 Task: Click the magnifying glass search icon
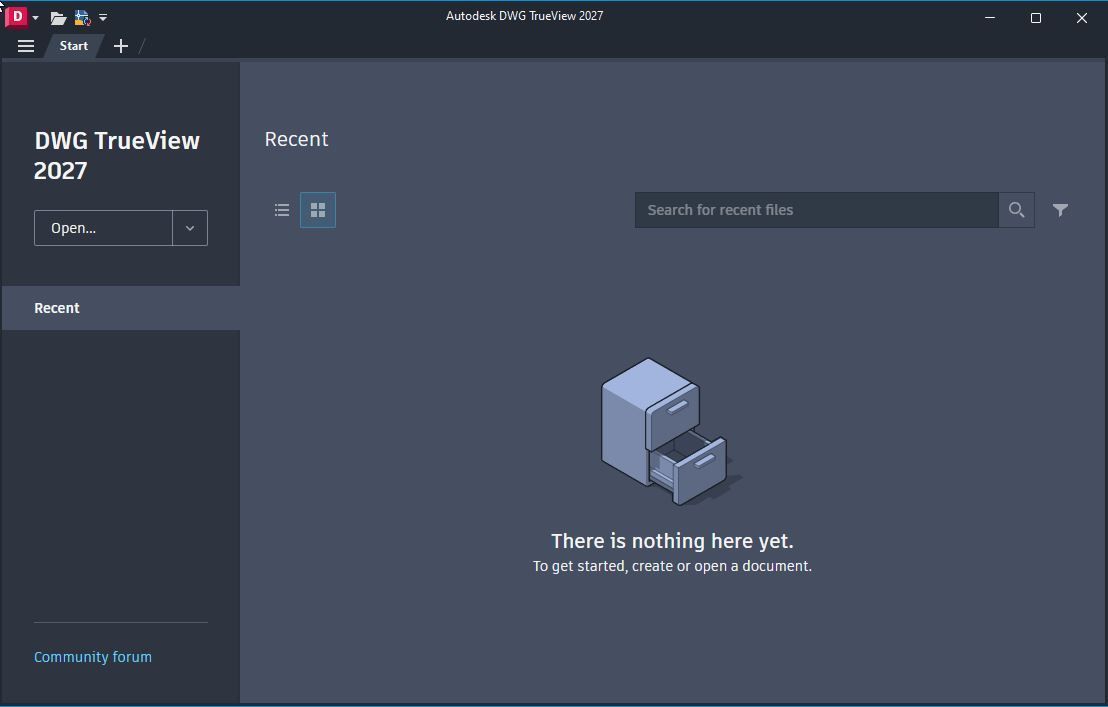point(1017,210)
